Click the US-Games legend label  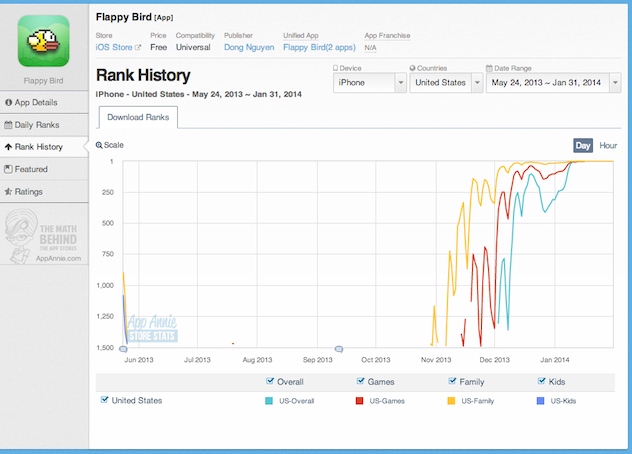[x=387, y=401]
